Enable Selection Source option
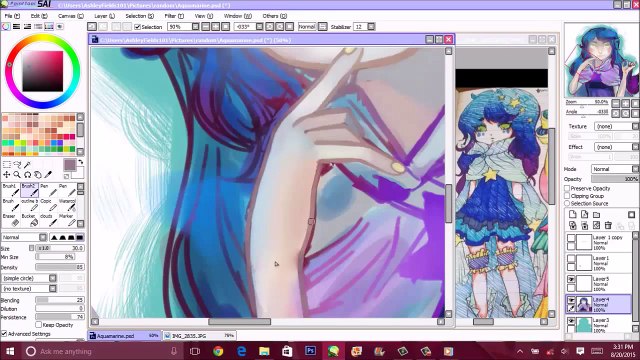This screenshot has height=360, width=640. [567, 203]
